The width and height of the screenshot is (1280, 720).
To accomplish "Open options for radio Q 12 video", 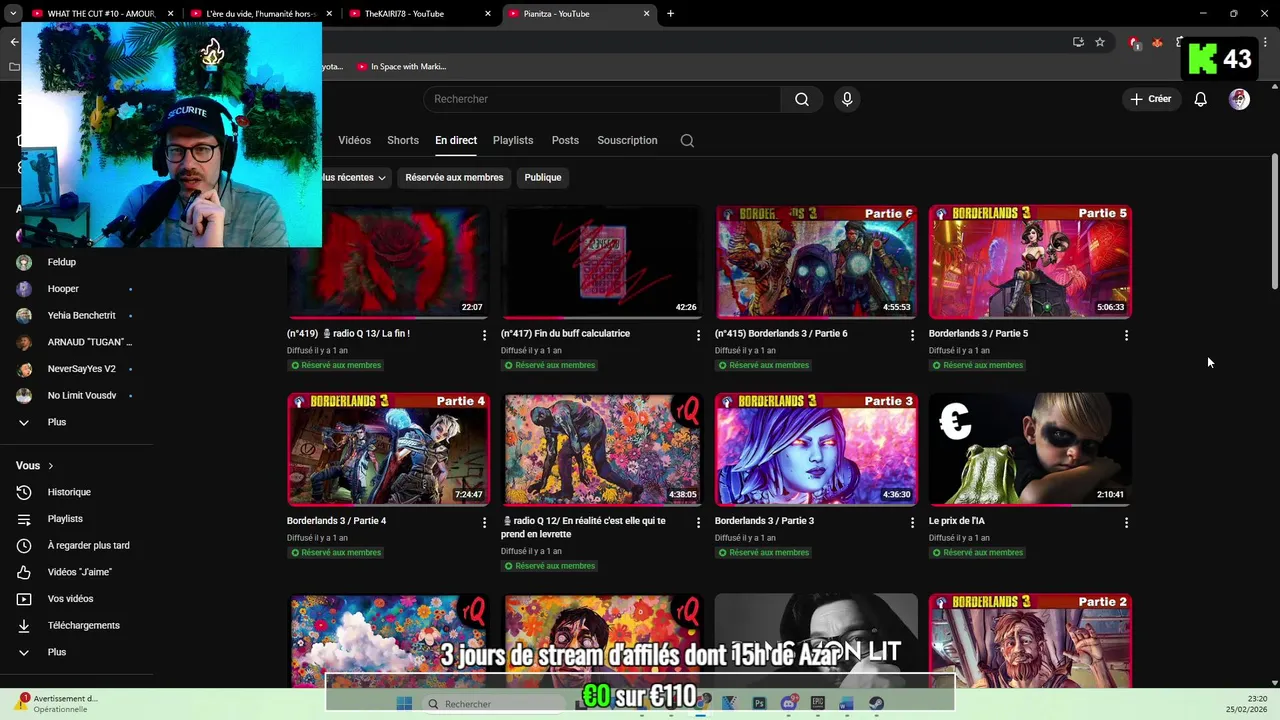I will point(698,522).
